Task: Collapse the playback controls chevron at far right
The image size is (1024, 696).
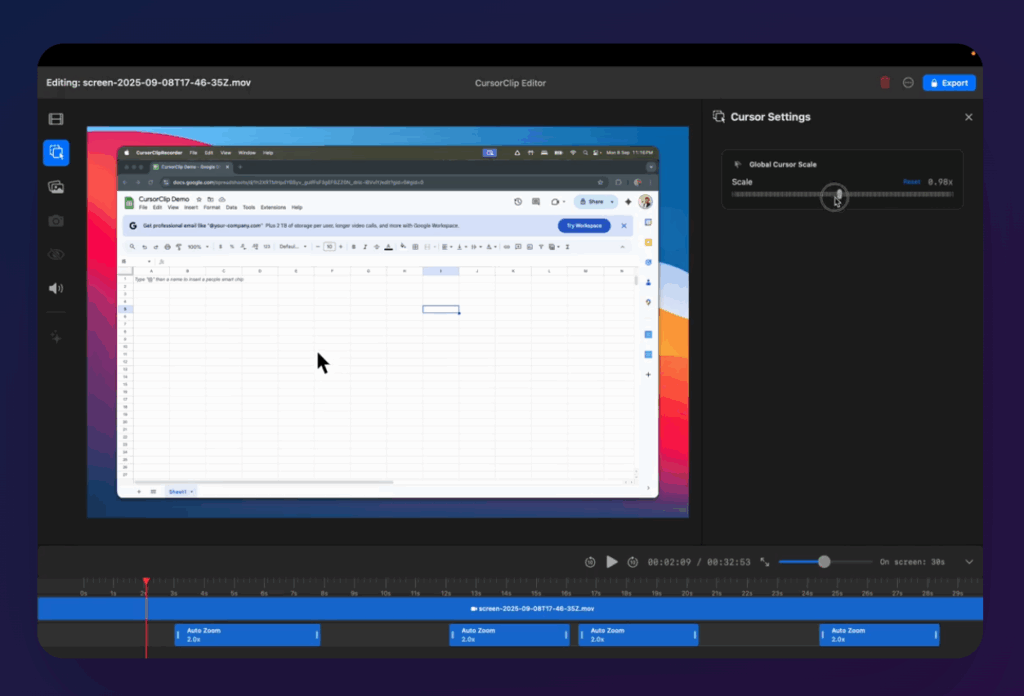Action: [x=968, y=561]
